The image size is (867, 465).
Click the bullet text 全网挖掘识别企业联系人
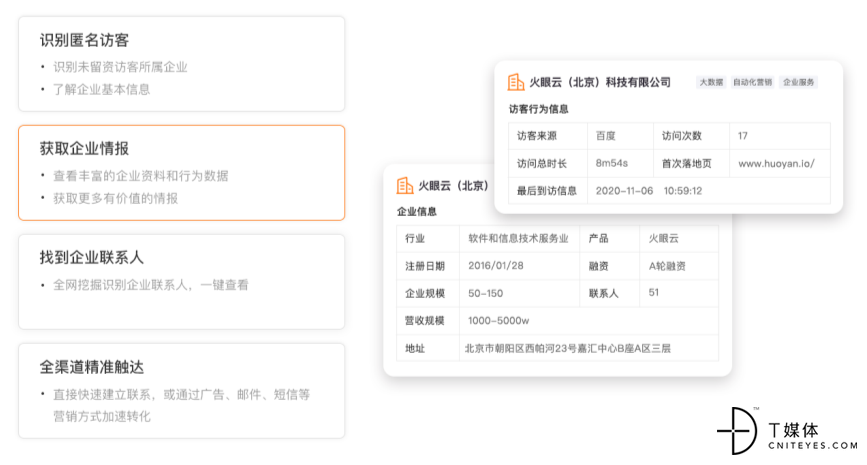click(x=120, y=285)
